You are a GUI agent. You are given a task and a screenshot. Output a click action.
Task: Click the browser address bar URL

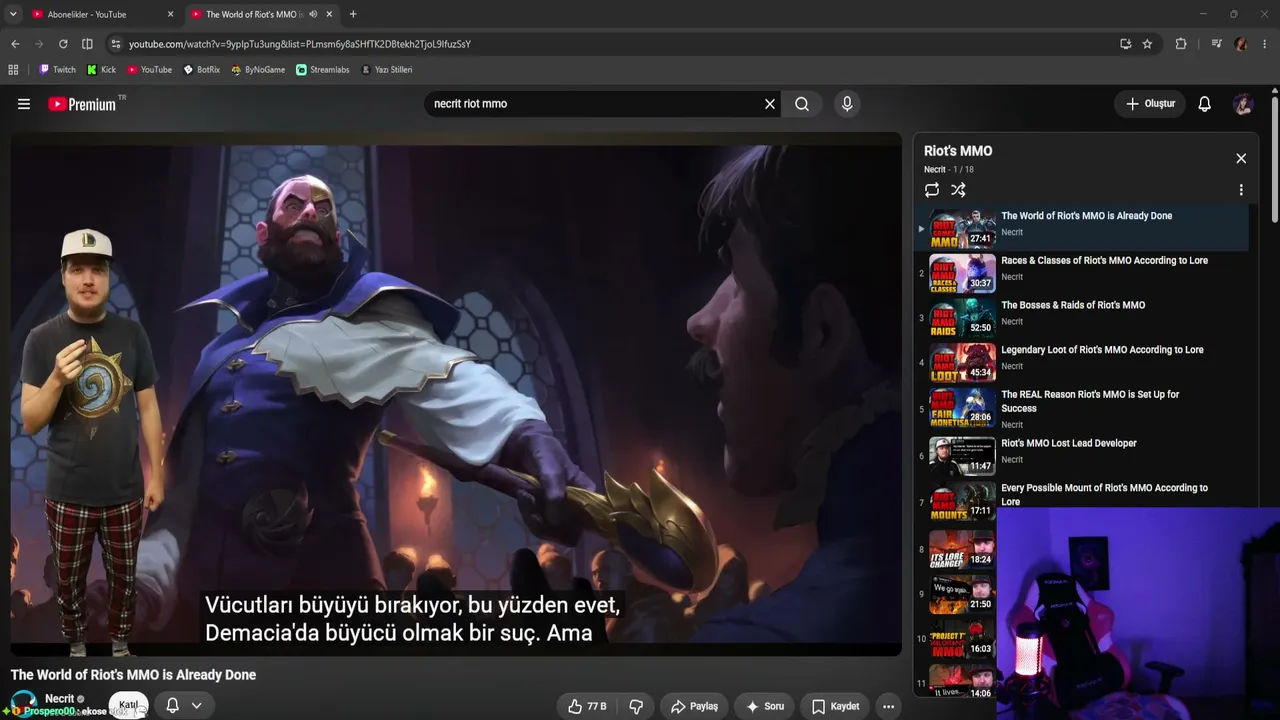[300, 44]
